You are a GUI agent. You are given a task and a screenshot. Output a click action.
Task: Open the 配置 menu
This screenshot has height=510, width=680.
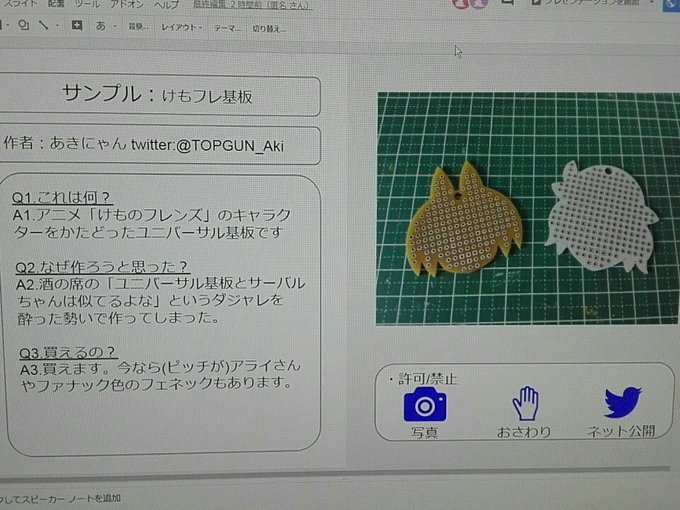56,3
